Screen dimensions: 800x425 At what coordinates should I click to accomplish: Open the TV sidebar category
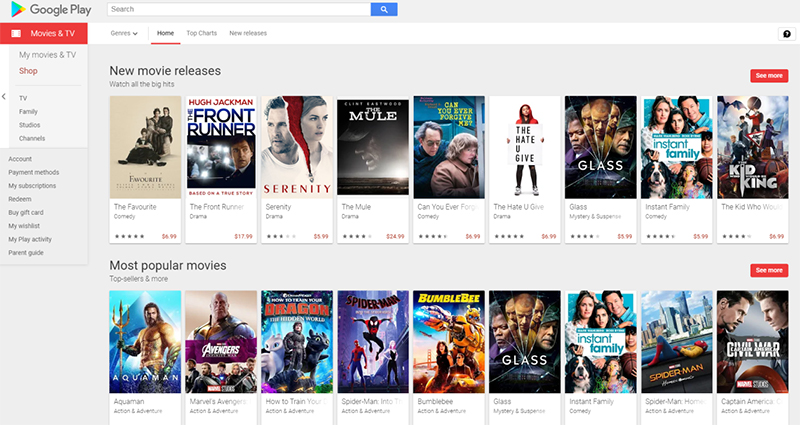[23, 98]
